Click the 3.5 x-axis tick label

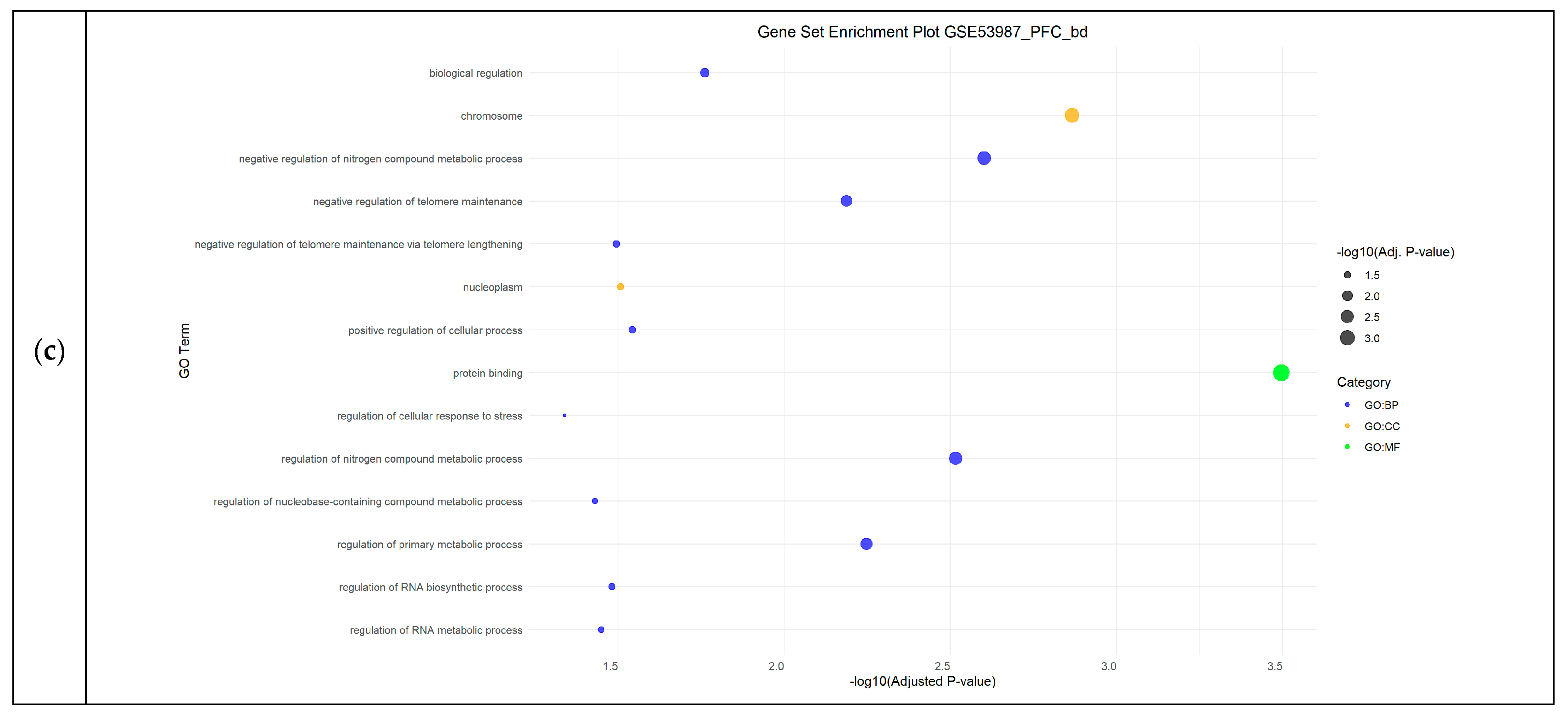coord(1274,666)
